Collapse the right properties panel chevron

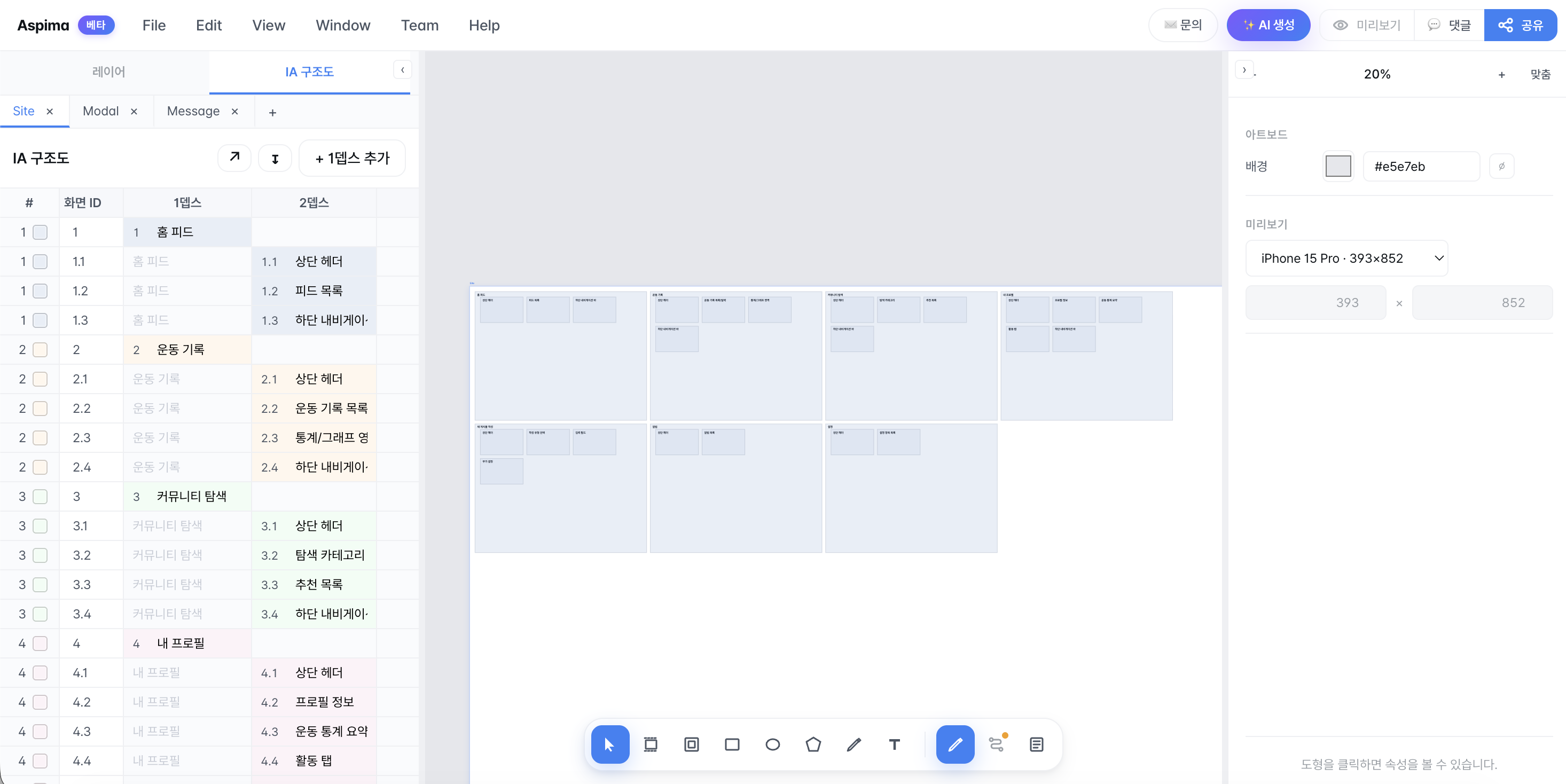1244,70
